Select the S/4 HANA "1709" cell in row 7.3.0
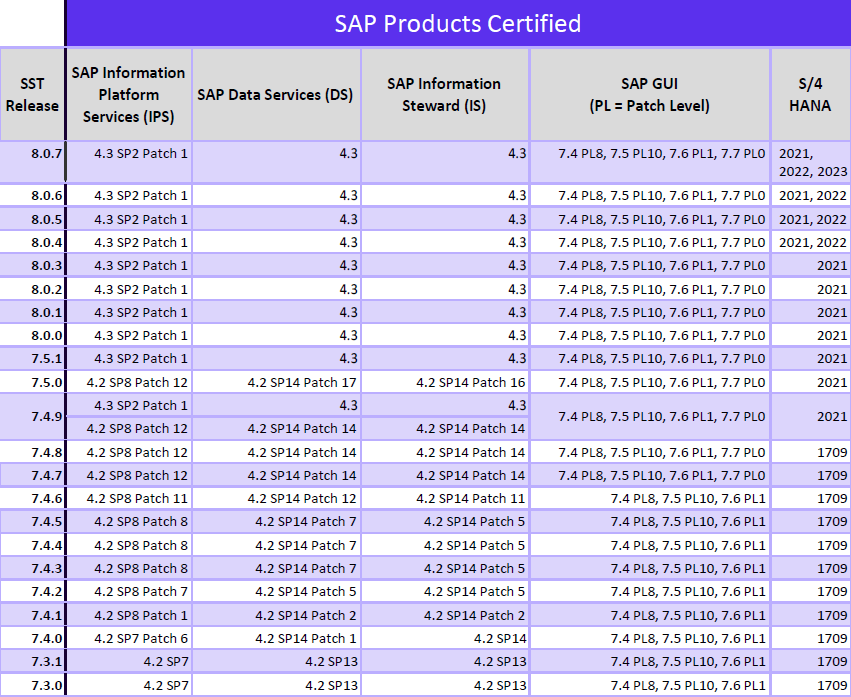The image size is (851, 697). coord(811,685)
